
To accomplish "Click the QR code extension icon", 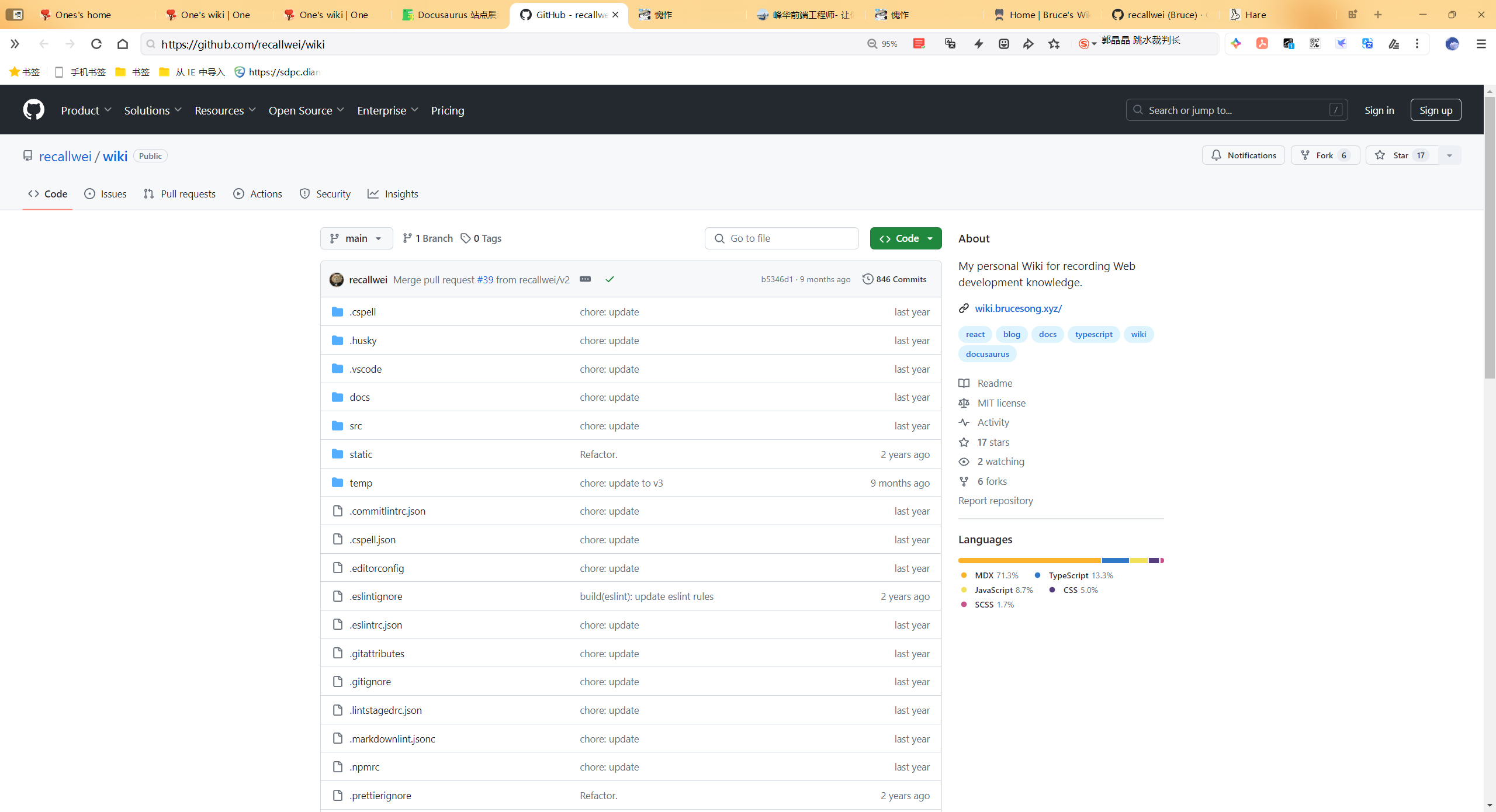I will point(1315,44).
